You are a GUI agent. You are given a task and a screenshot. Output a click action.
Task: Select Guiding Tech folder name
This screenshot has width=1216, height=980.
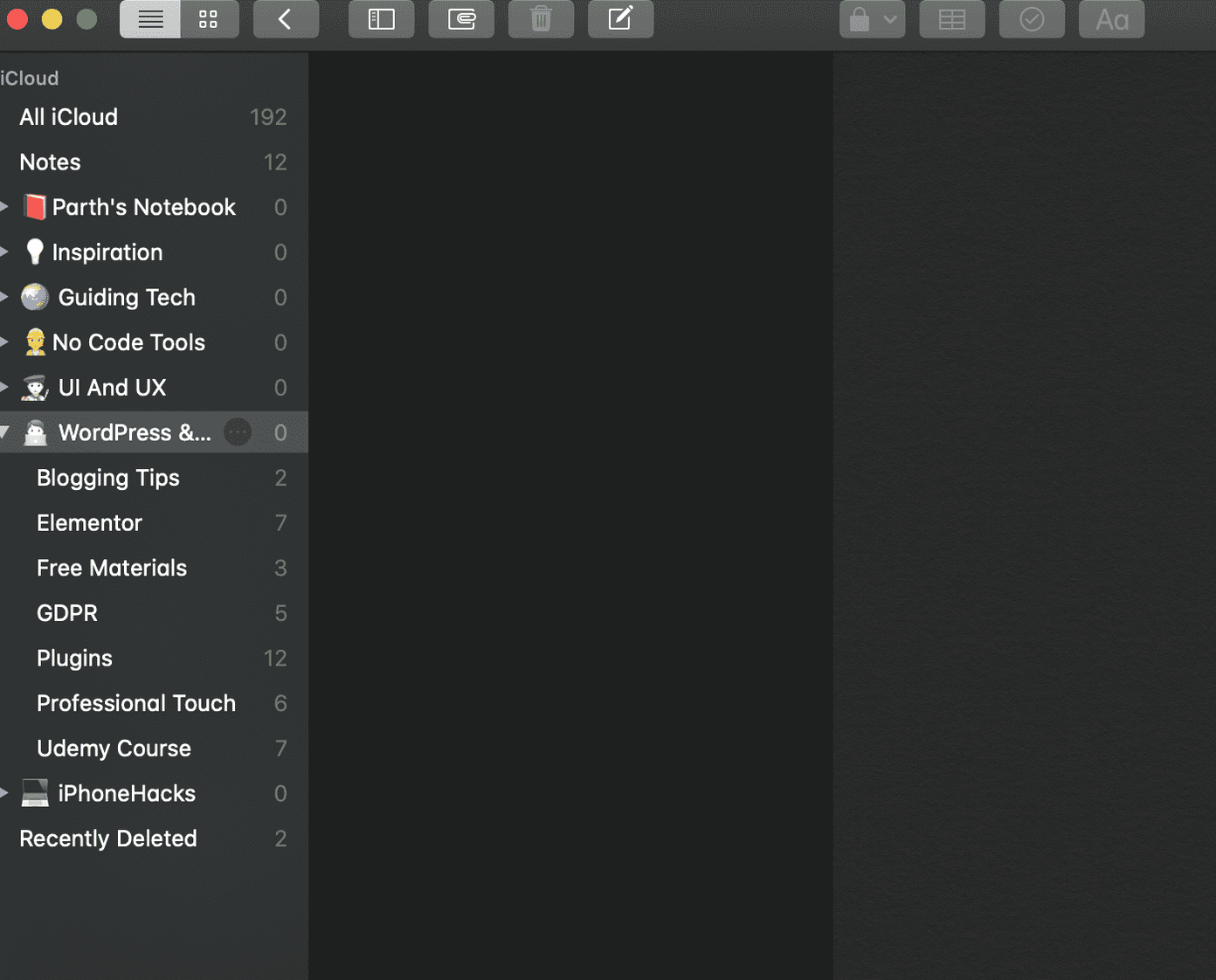[127, 297]
